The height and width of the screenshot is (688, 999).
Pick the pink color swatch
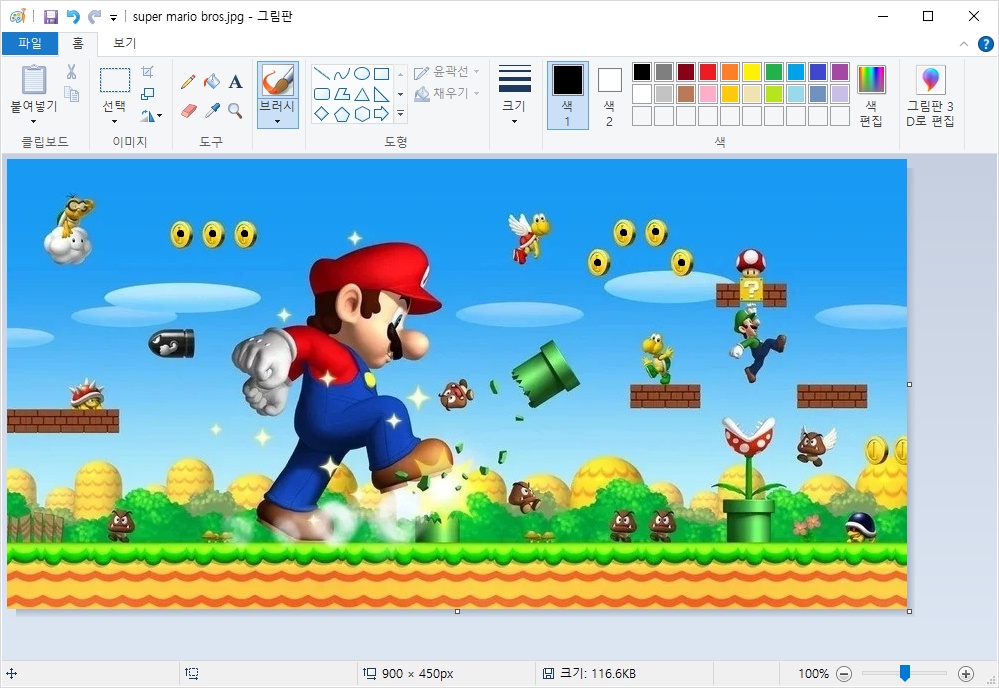(x=708, y=94)
